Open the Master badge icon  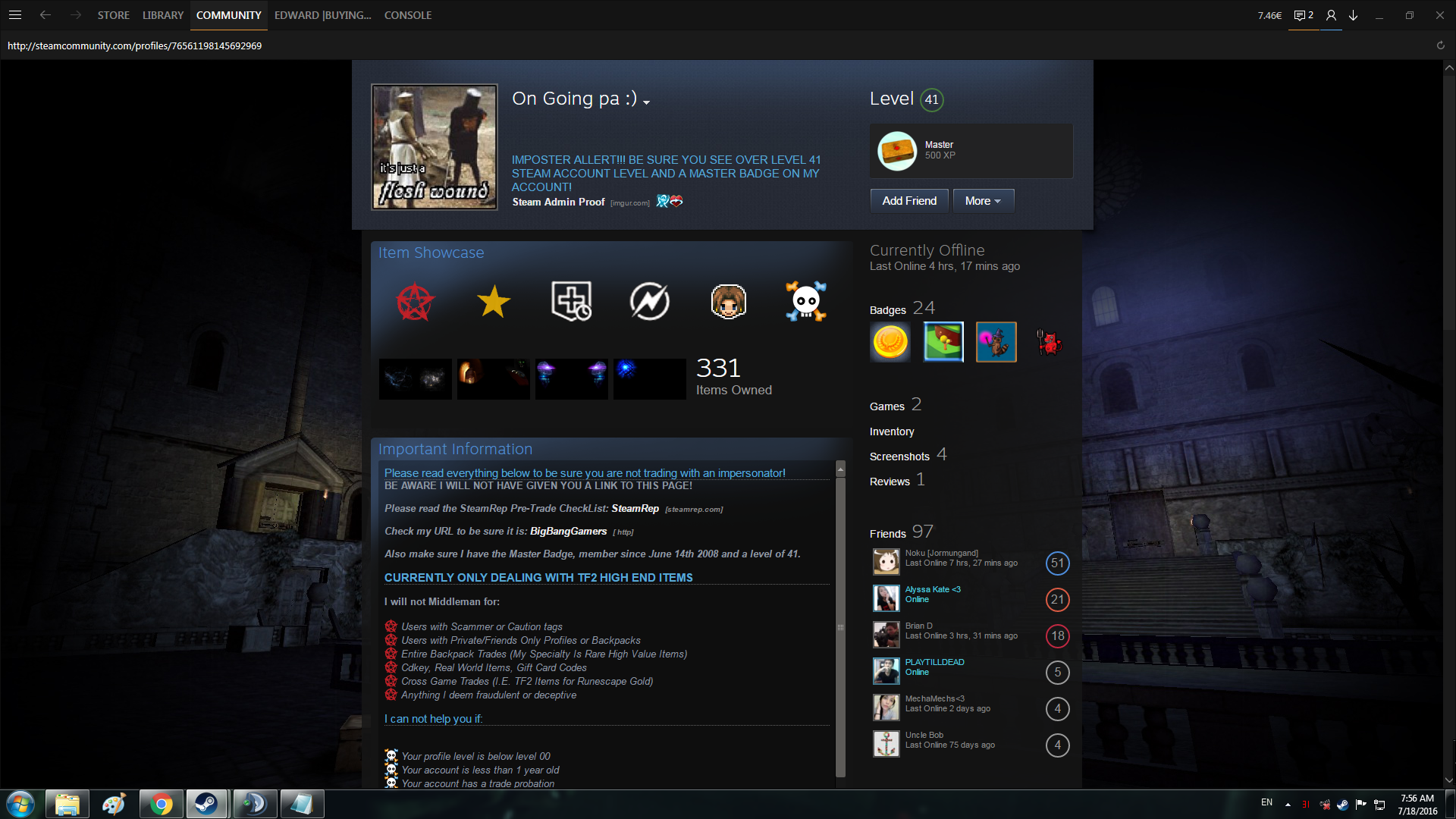pos(897,151)
